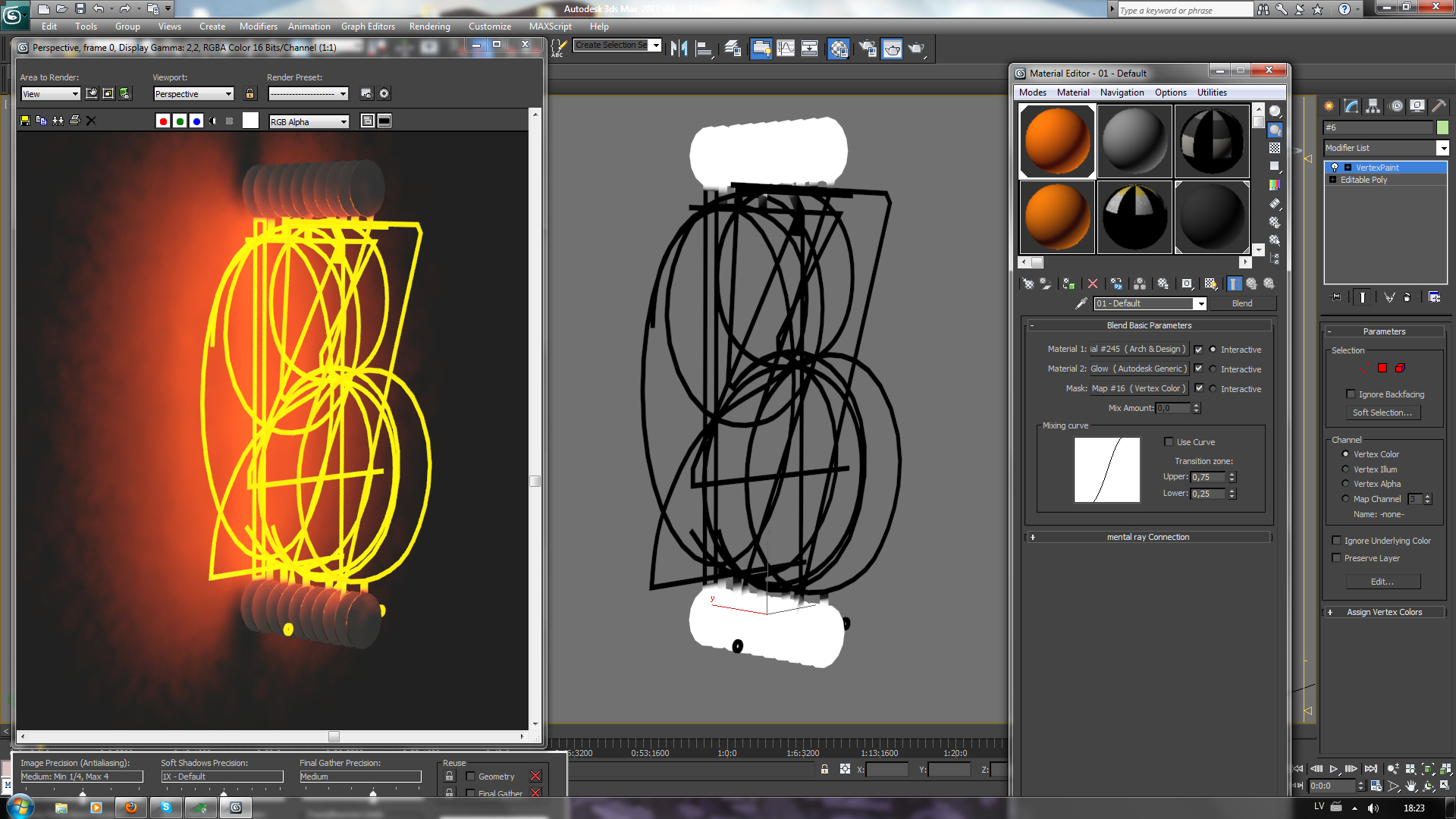This screenshot has height=819, width=1456.
Task: Open the Layer Manager icon
Action: pyautogui.click(x=733, y=49)
